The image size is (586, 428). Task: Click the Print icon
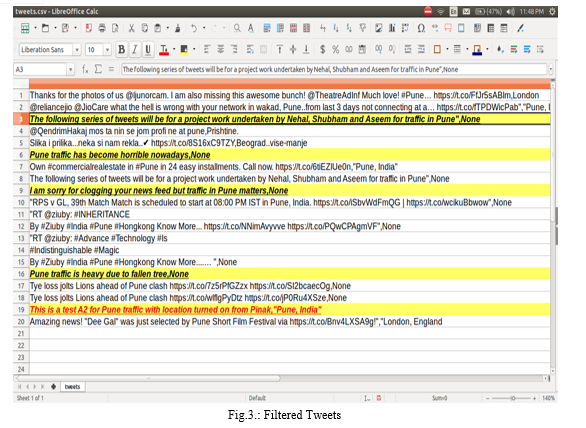click(102, 28)
